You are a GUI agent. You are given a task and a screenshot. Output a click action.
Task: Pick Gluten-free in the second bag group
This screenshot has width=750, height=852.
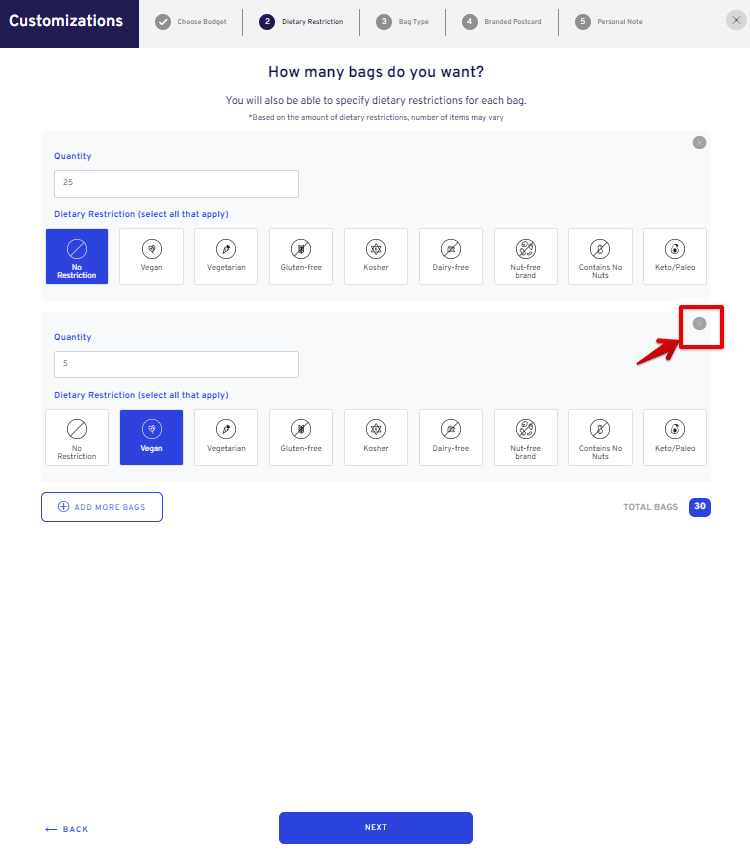tap(301, 437)
